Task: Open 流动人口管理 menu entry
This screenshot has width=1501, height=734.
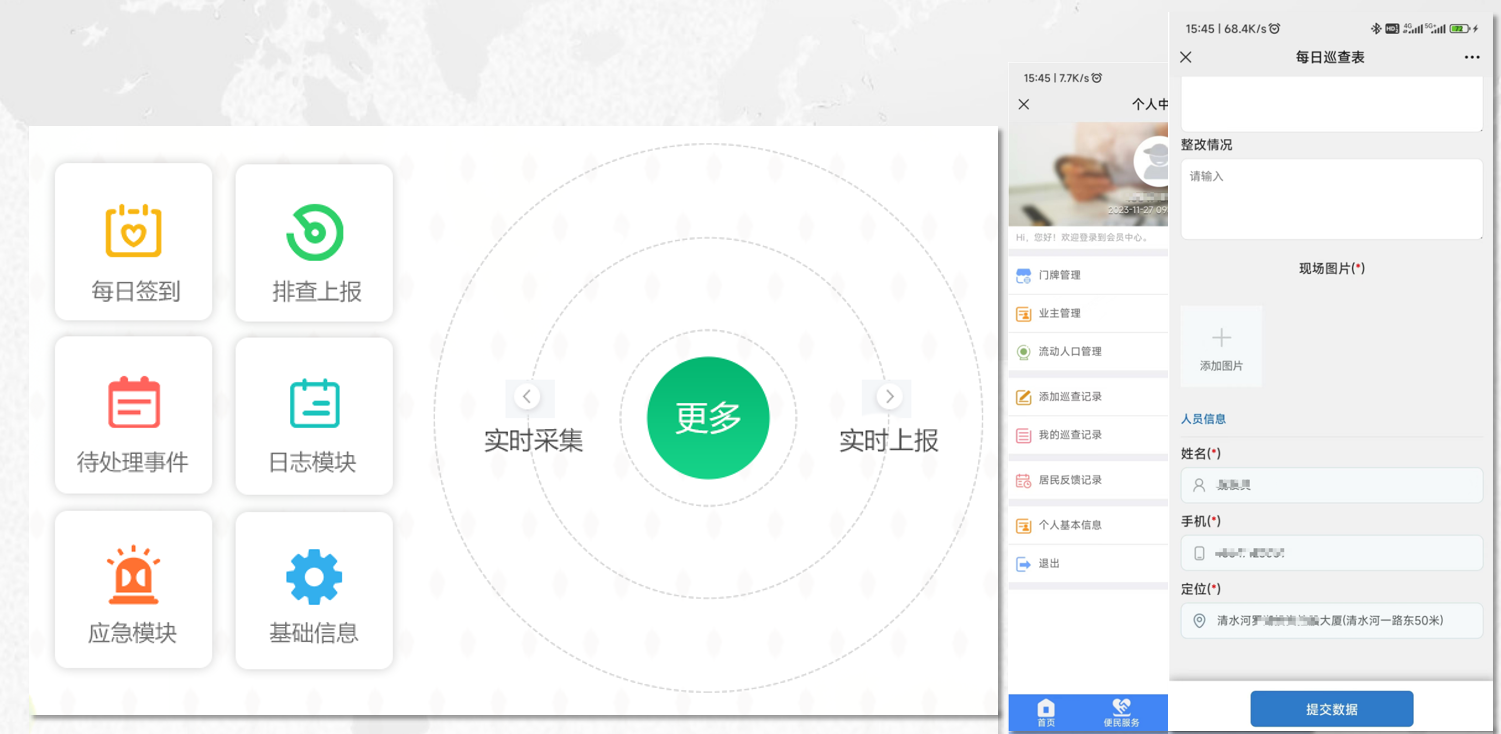Action: point(1069,352)
